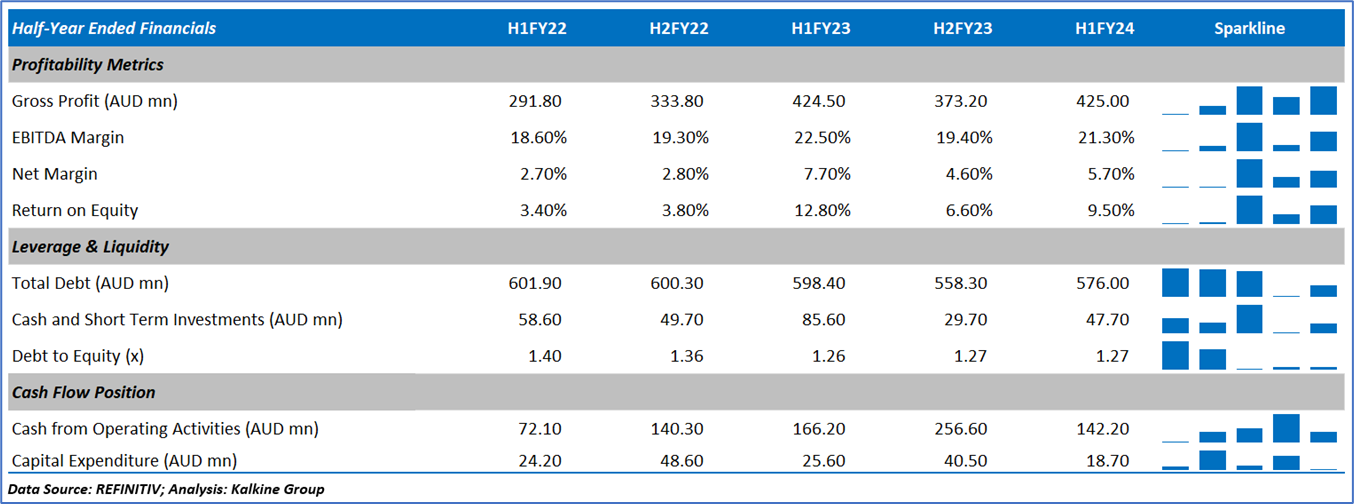Select the Capital Expenditure sparkline chart

click(x=1249, y=460)
